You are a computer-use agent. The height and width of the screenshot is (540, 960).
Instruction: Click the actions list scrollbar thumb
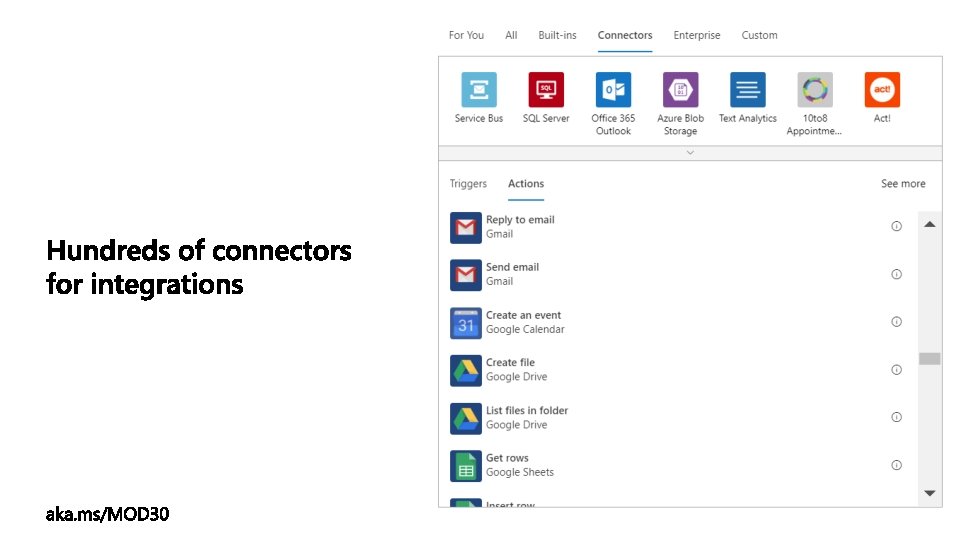click(x=929, y=359)
